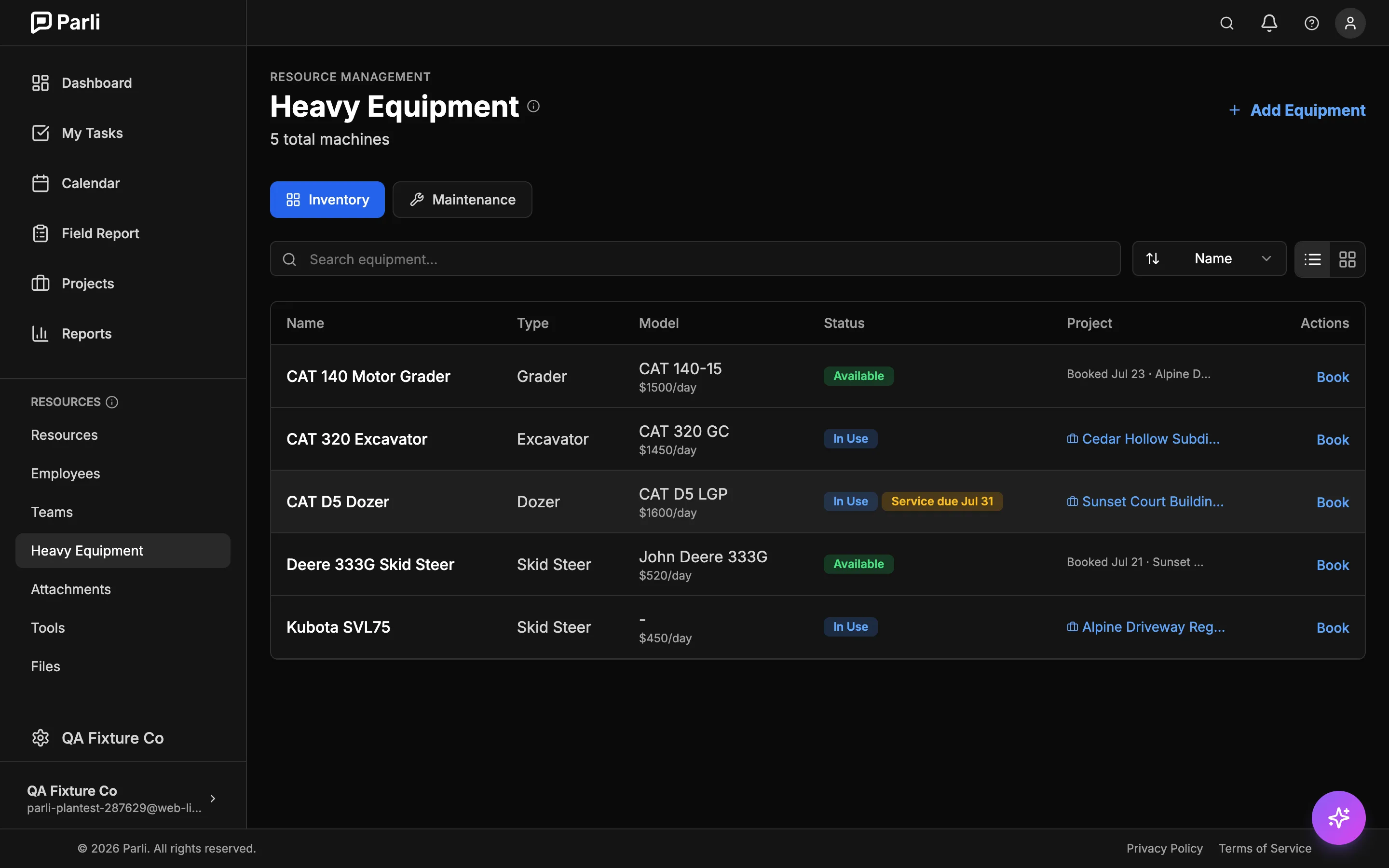Click the Parli logo icon

[x=41, y=22]
